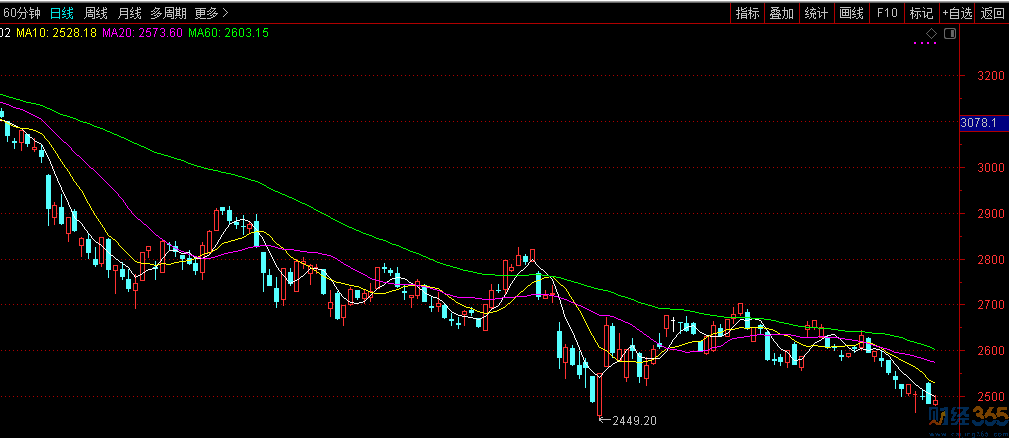Open the 统计 statistics button
Viewport: 1009px width, 438px height.
[817, 13]
